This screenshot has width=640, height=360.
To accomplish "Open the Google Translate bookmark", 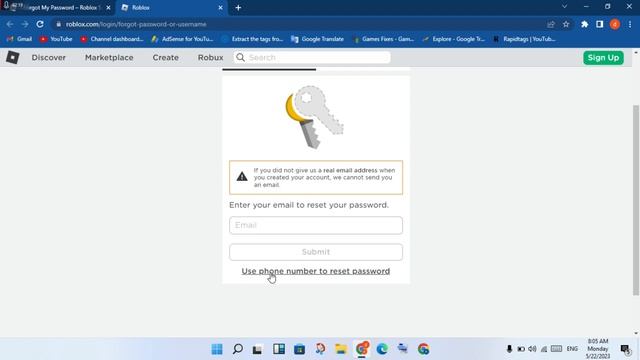I will point(318,39).
